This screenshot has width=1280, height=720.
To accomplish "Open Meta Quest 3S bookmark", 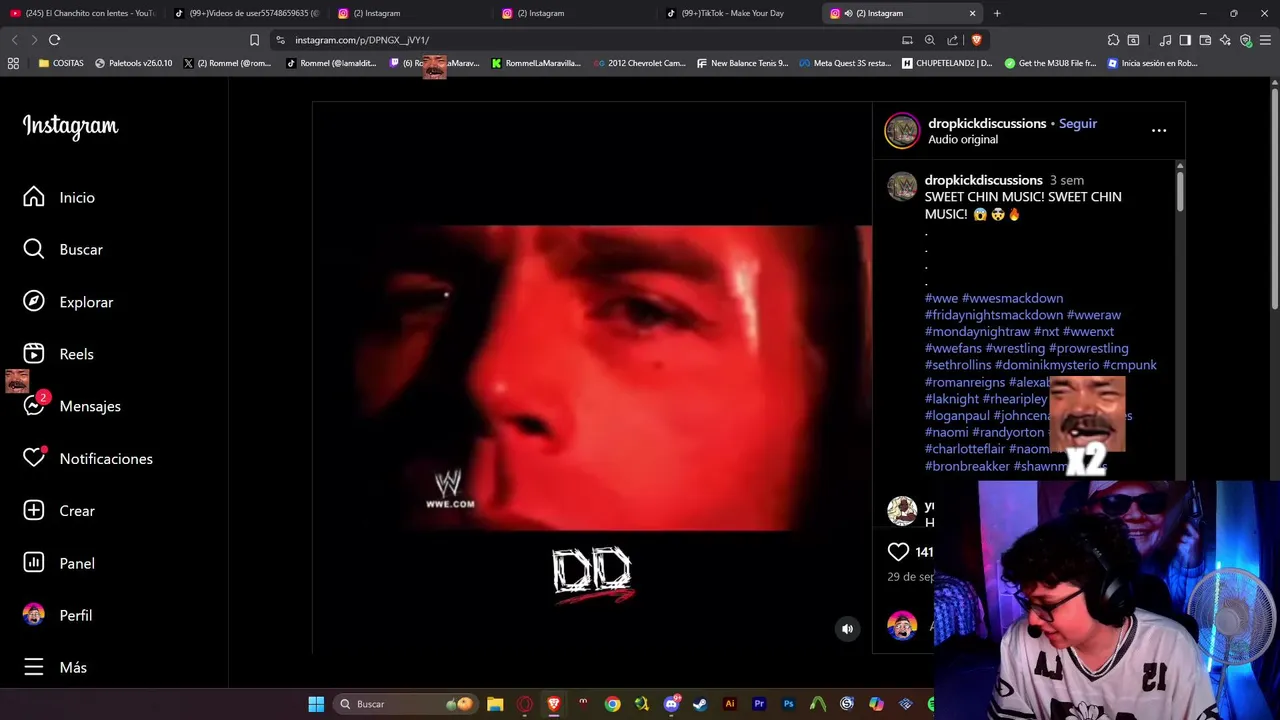I will point(844,63).
